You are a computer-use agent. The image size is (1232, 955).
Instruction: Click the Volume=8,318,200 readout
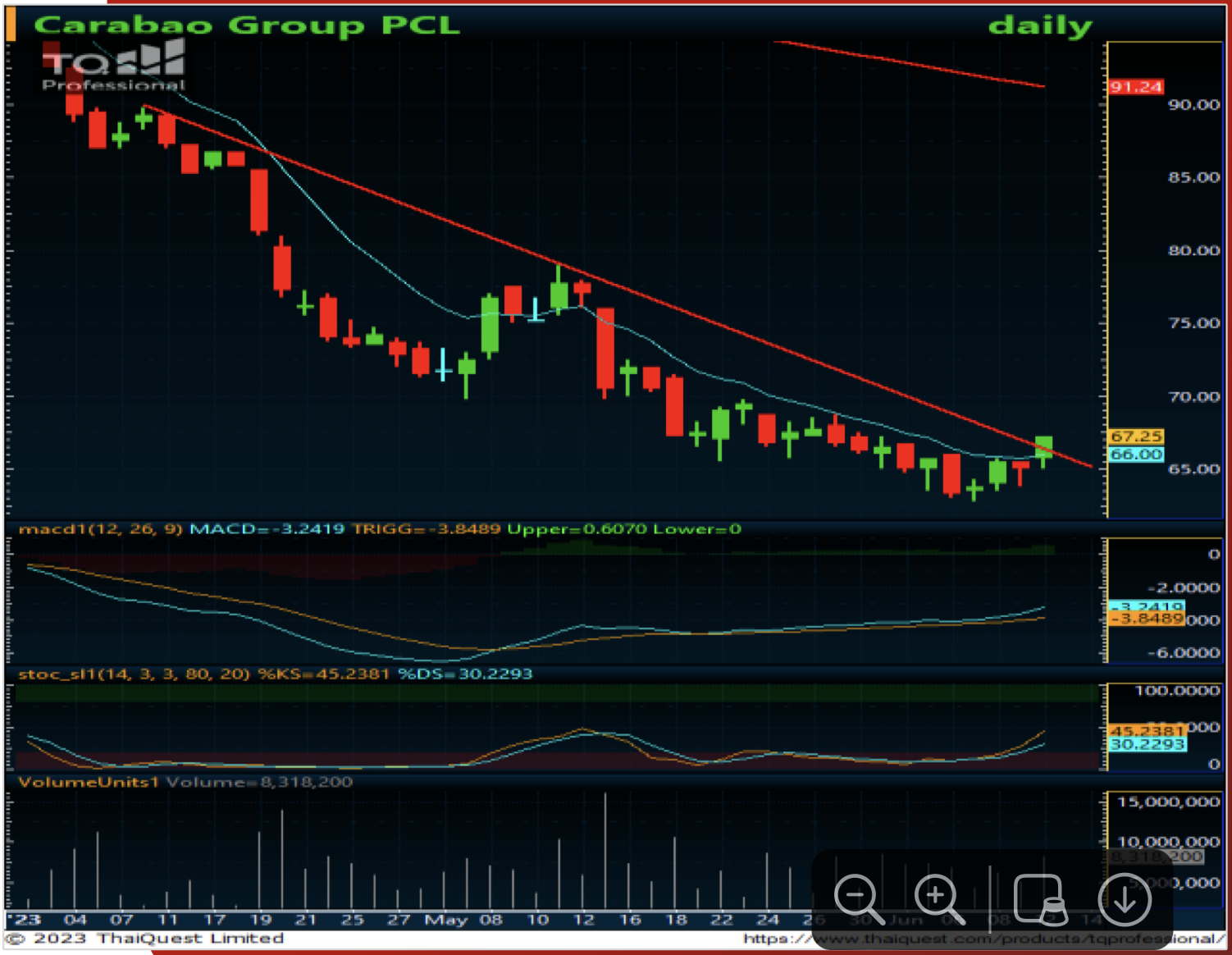(x=259, y=782)
